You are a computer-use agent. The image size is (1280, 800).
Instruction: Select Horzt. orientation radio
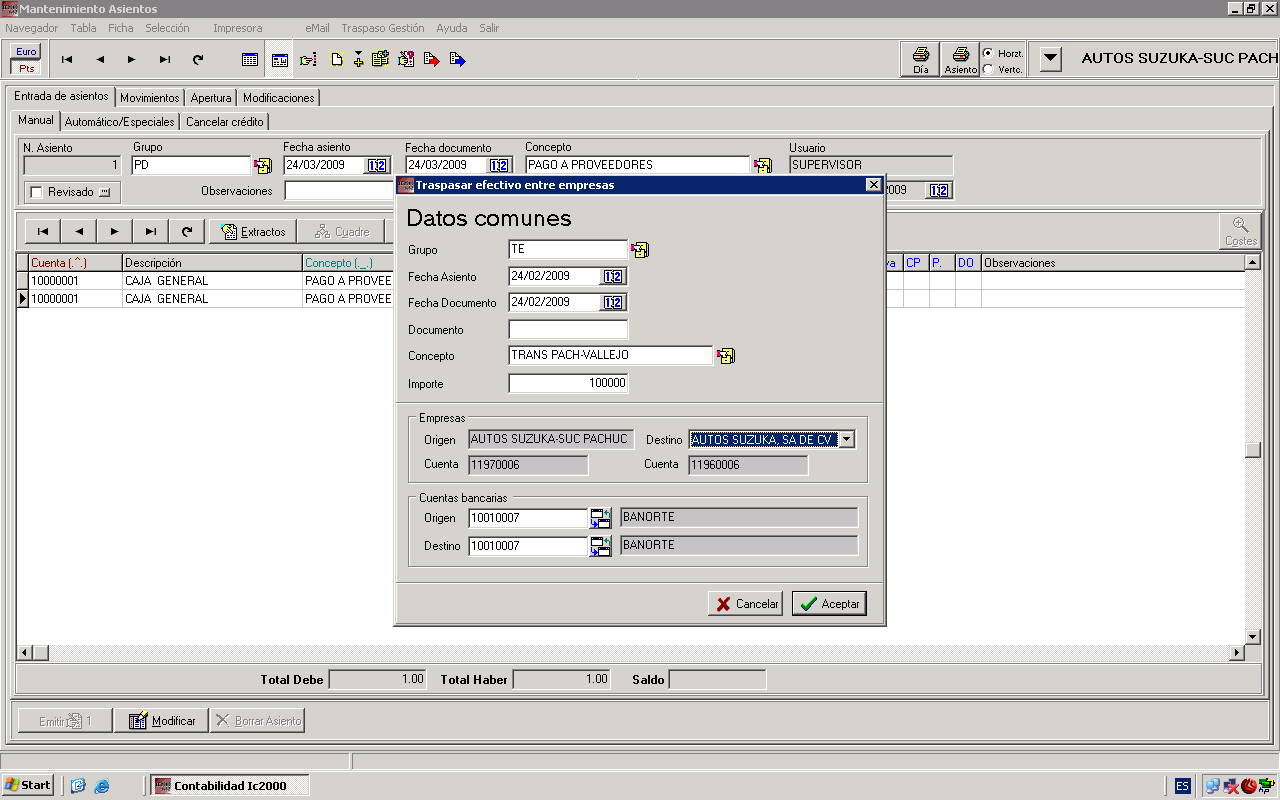click(x=988, y=53)
